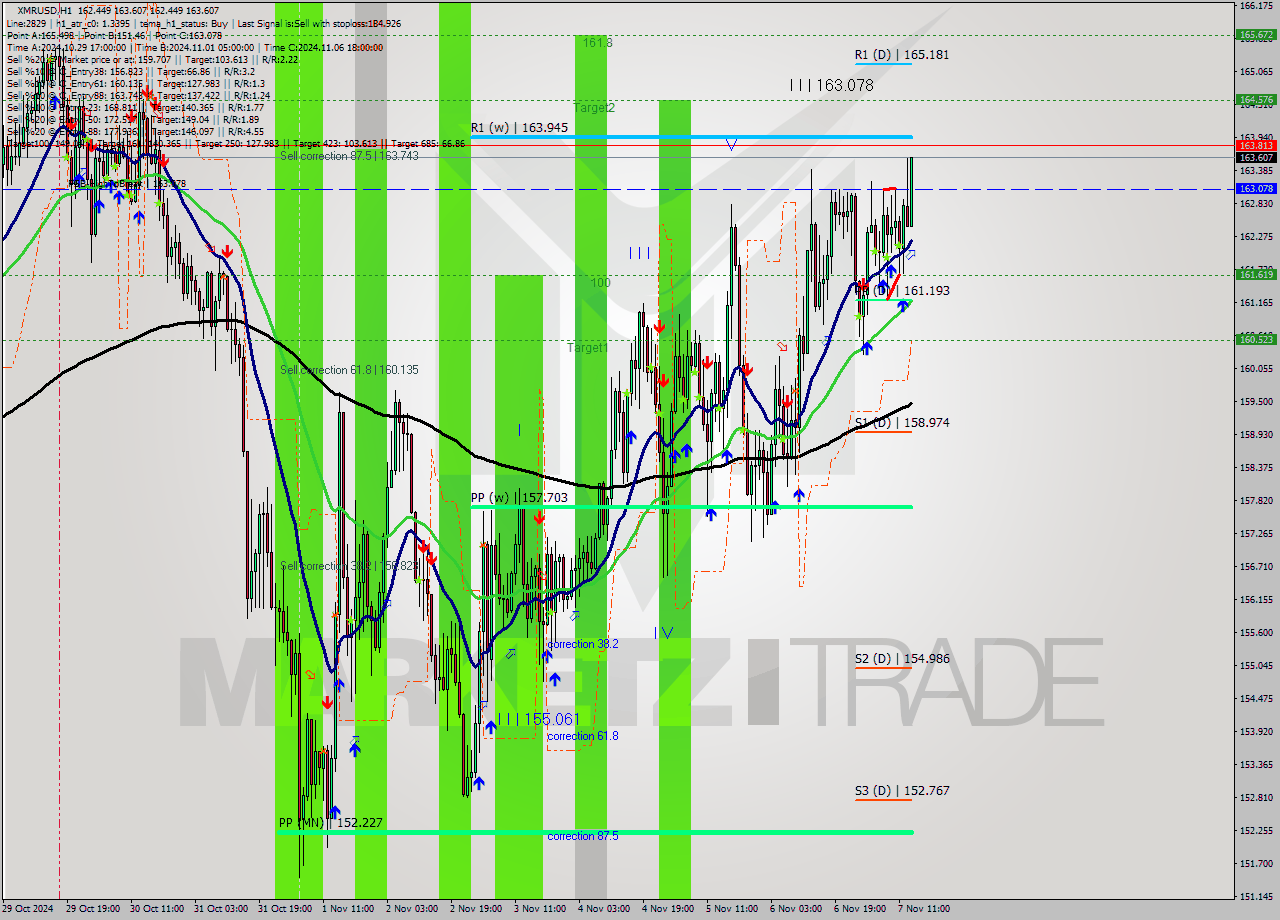Click the '29 Oct 2024' date on the time axis

pyautogui.click(x=29, y=909)
